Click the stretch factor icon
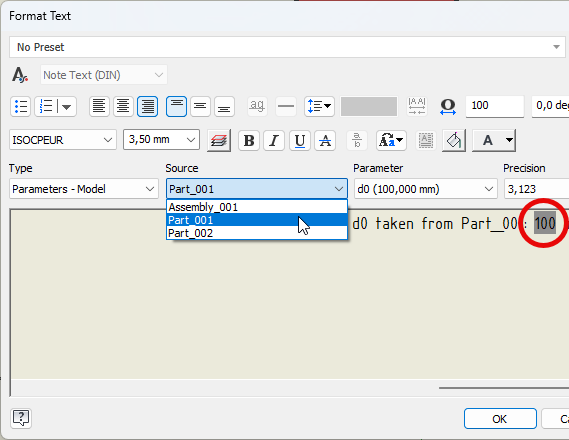Screen dimensions: 569x440 pos(448,107)
